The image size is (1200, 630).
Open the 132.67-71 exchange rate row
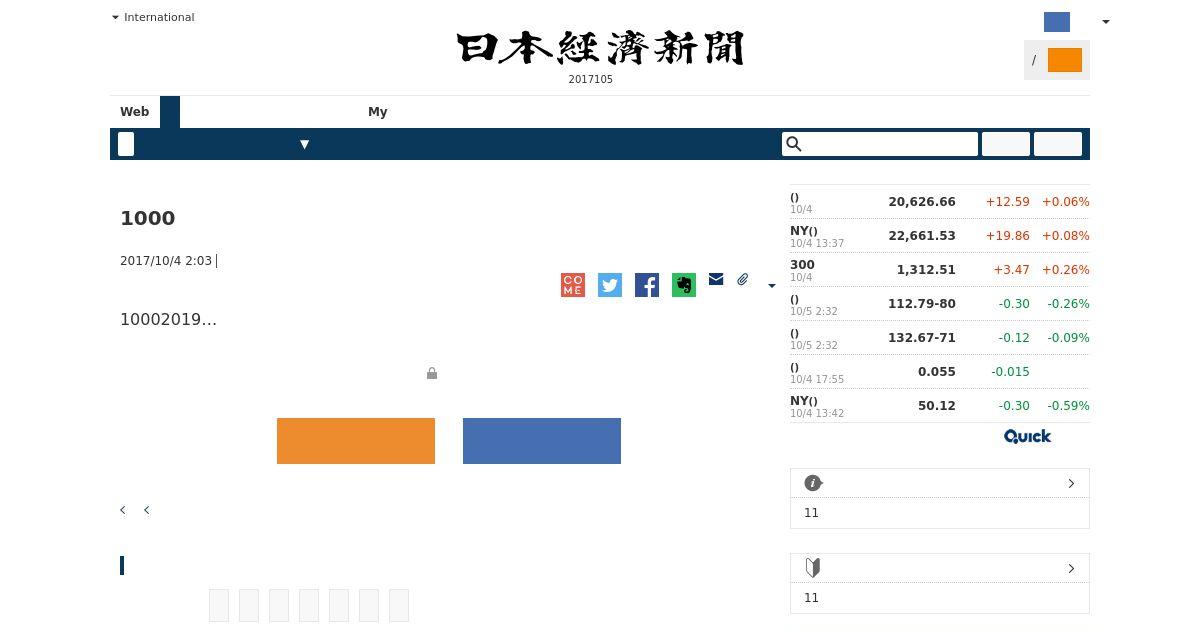pos(940,338)
